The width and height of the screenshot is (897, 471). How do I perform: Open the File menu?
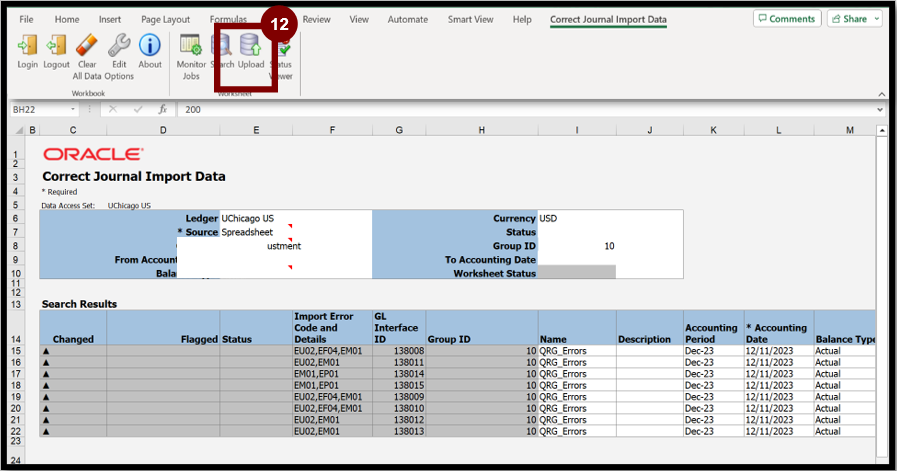26,19
